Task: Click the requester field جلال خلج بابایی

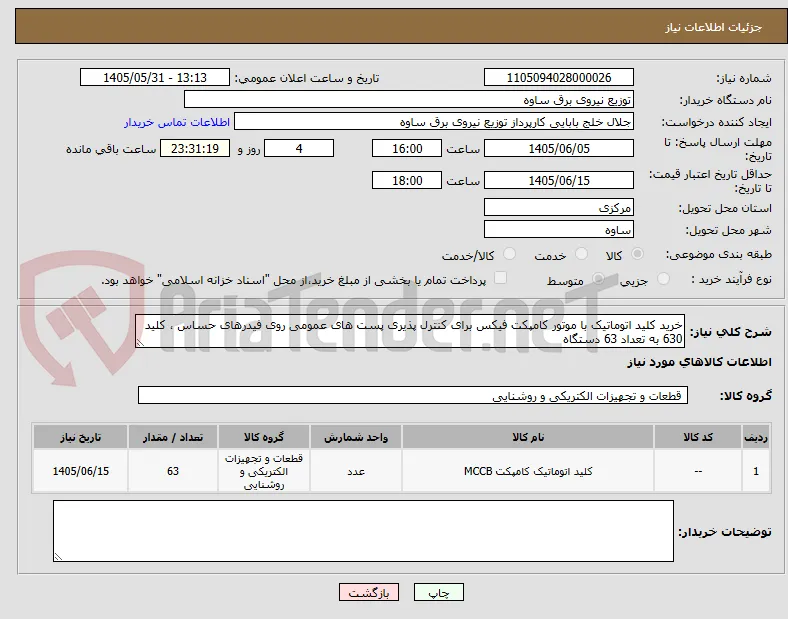Action: click(x=434, y=122)
